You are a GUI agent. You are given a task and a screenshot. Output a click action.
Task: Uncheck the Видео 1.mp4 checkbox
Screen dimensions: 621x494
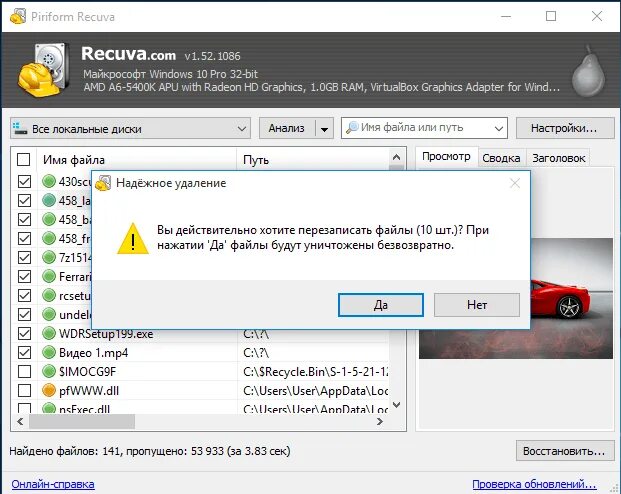24,353
